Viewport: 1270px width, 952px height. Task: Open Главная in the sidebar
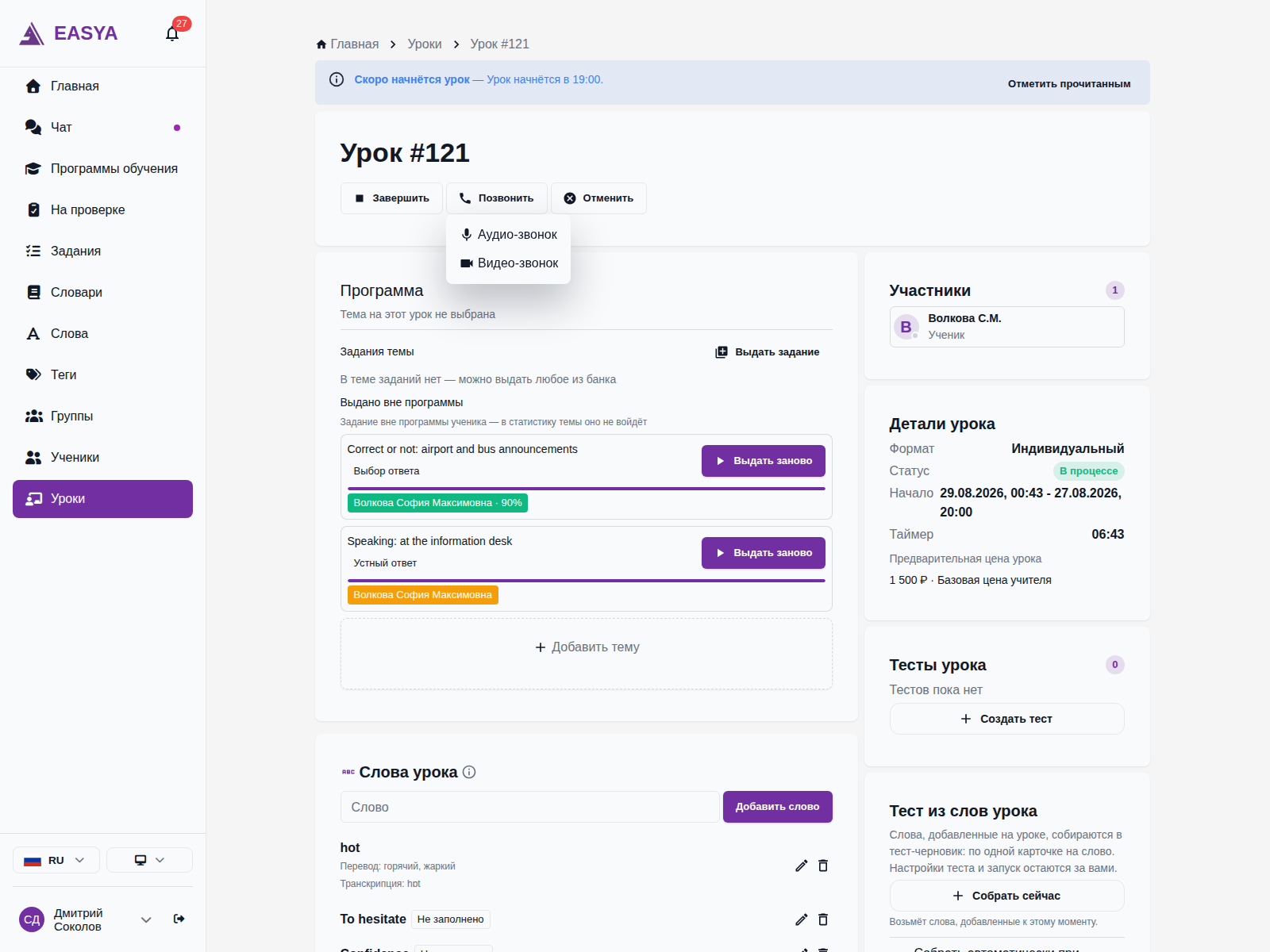click(102, 86)
